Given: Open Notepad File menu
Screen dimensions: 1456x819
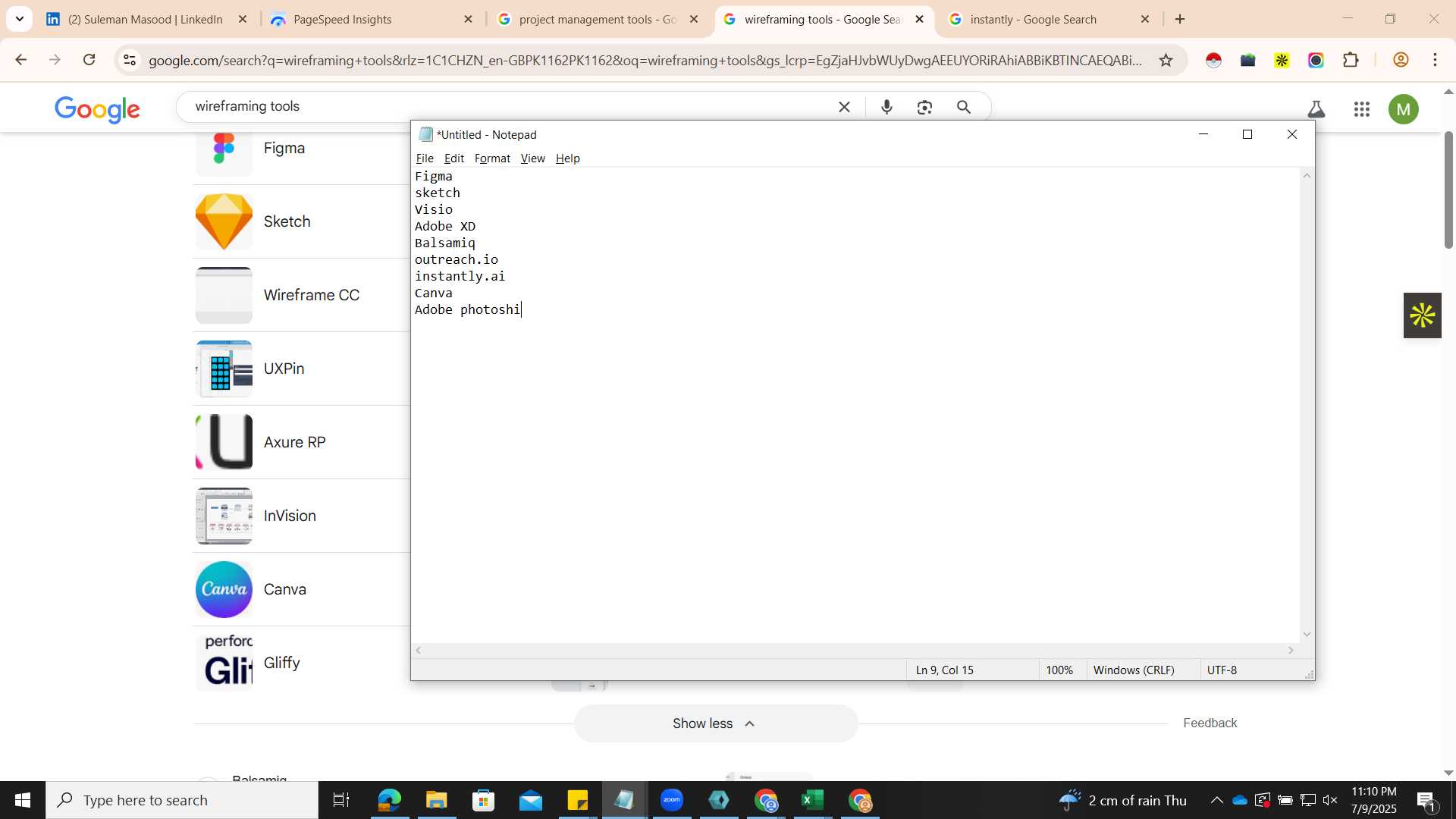Looking at the screenshot, I should [x=425, y=158].
